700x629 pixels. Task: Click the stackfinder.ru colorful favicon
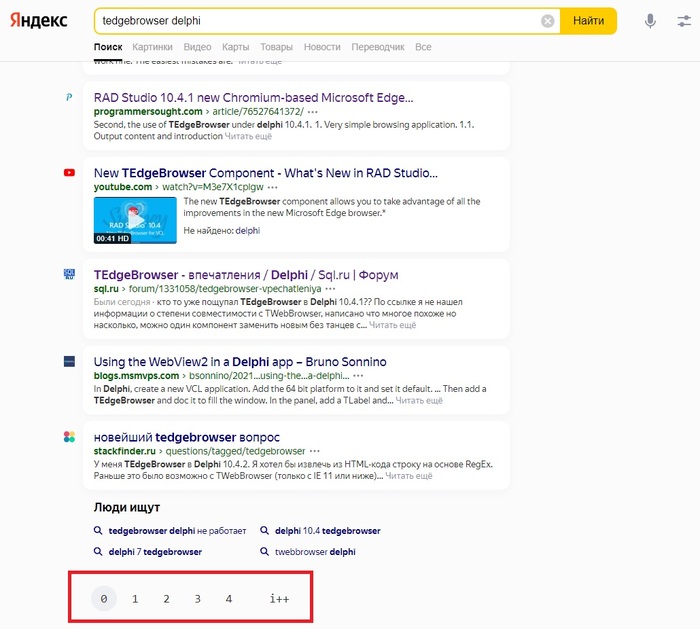69,437
